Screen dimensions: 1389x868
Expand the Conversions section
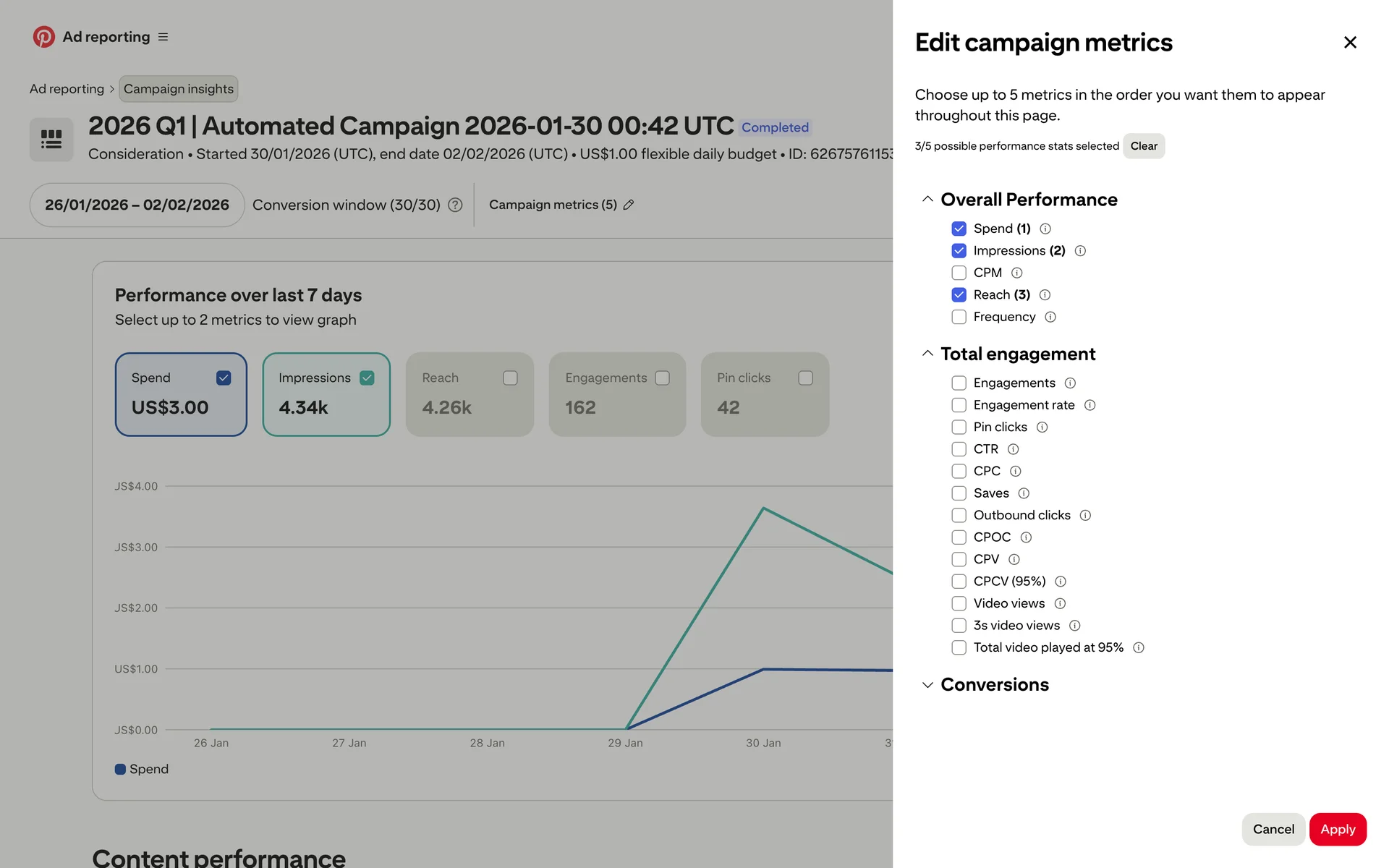tap(927, 685)
